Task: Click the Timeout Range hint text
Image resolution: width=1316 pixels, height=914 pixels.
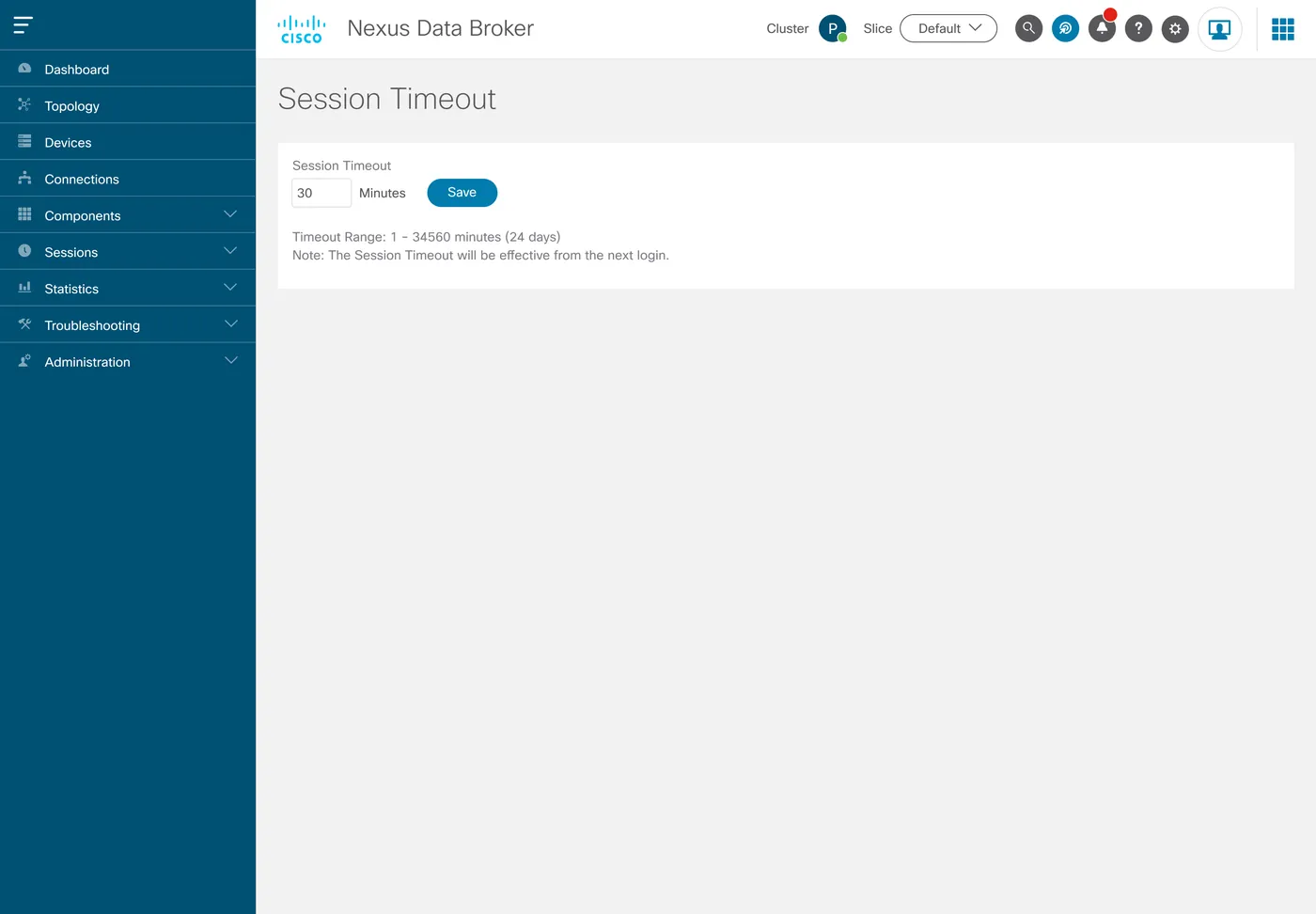Action: click(x=426, y=237)
